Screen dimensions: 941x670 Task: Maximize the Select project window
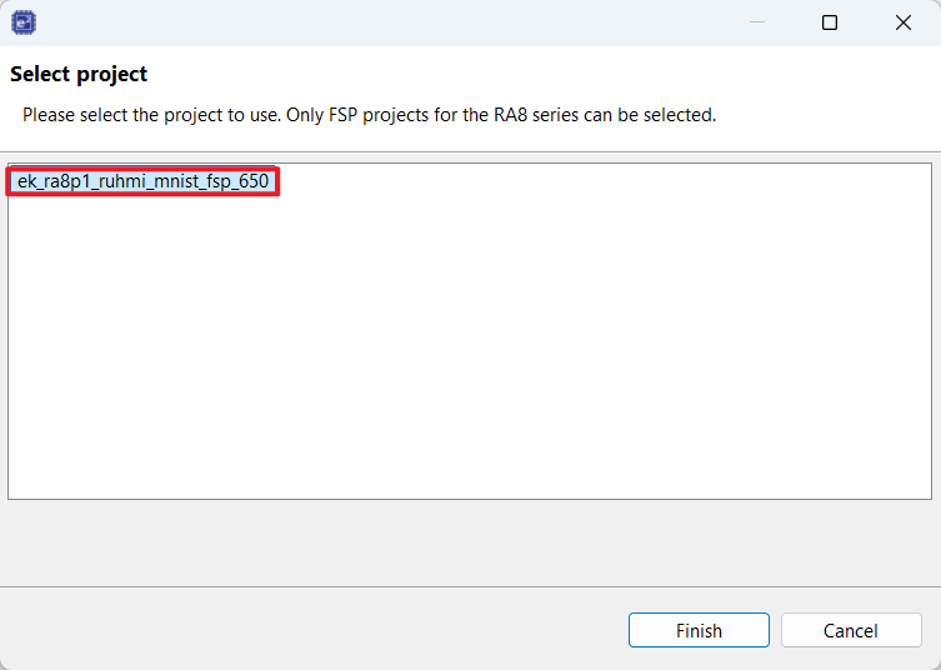click(x=829, y=23)
